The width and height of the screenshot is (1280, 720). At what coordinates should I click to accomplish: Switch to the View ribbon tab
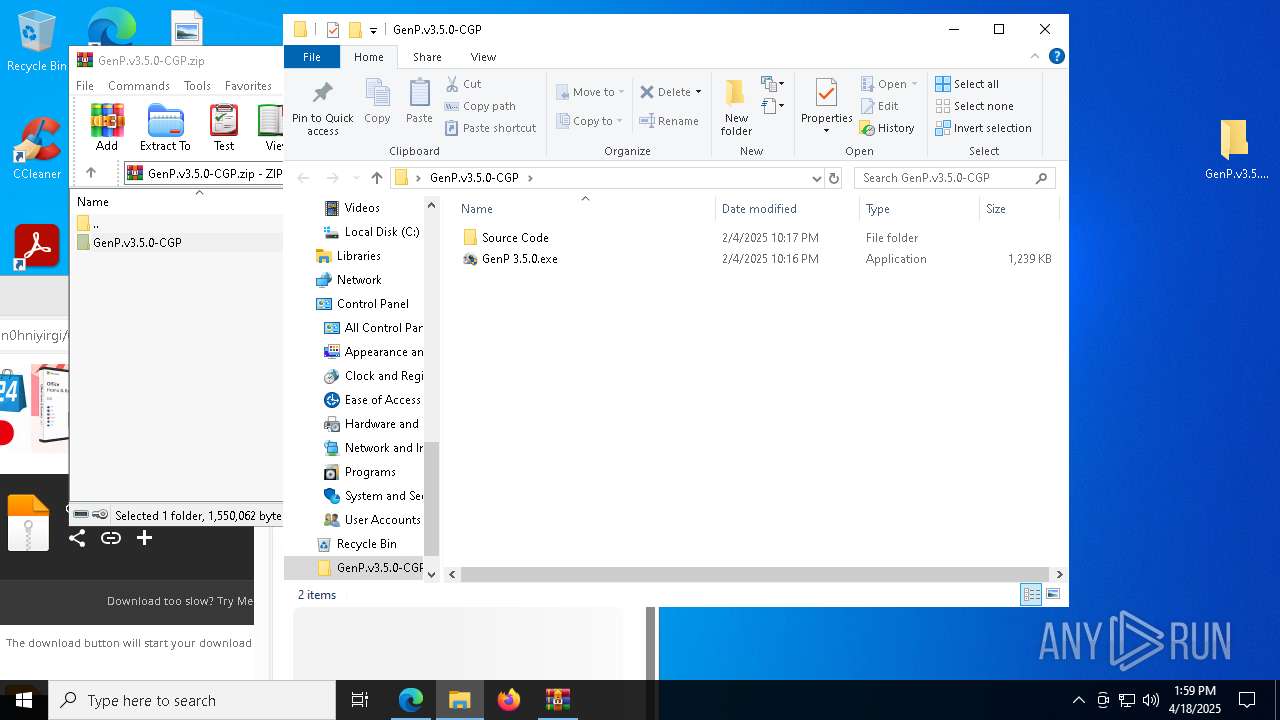pos(483,57)
